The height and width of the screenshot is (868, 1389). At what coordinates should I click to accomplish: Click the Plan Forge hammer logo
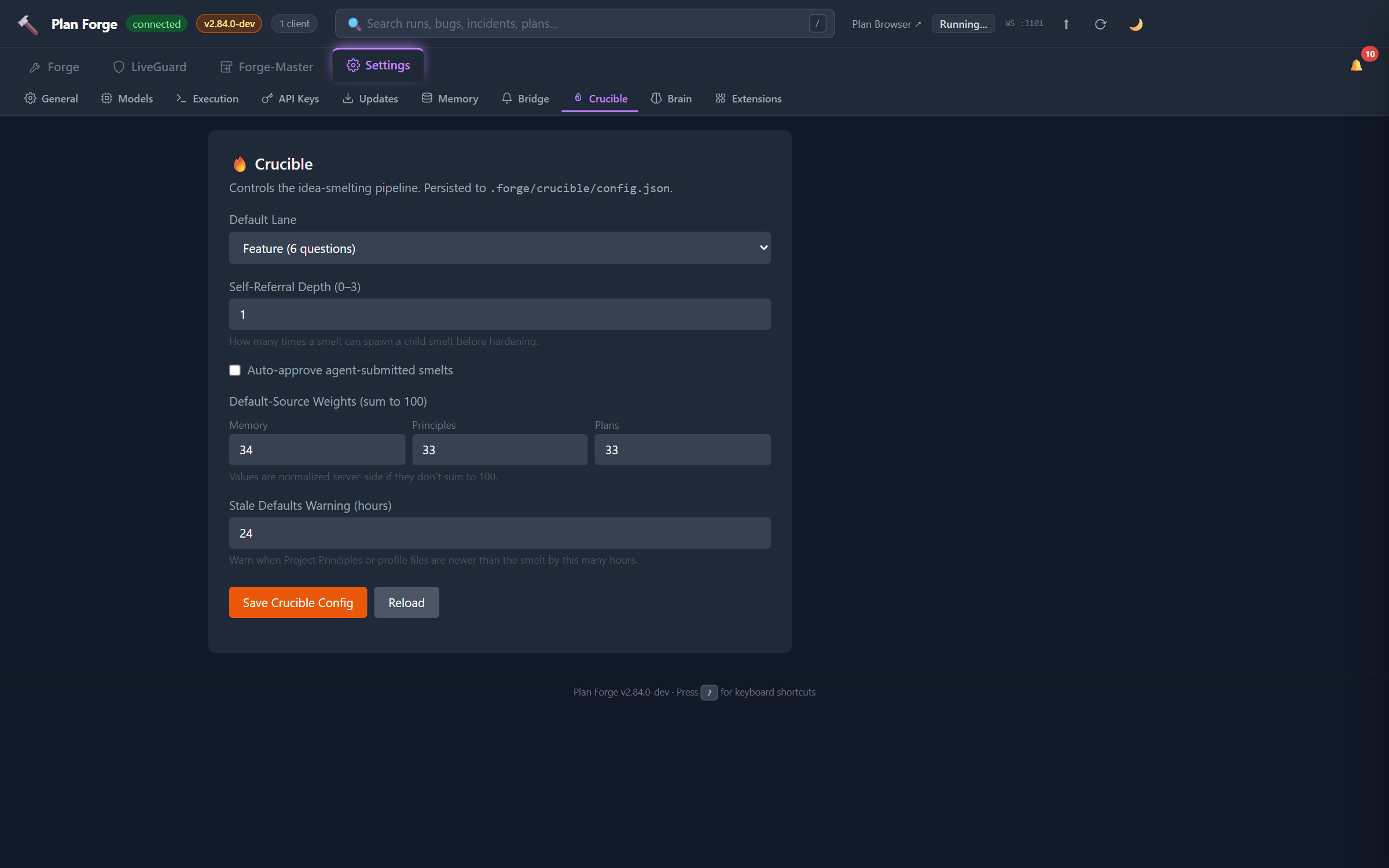(28, 24)
